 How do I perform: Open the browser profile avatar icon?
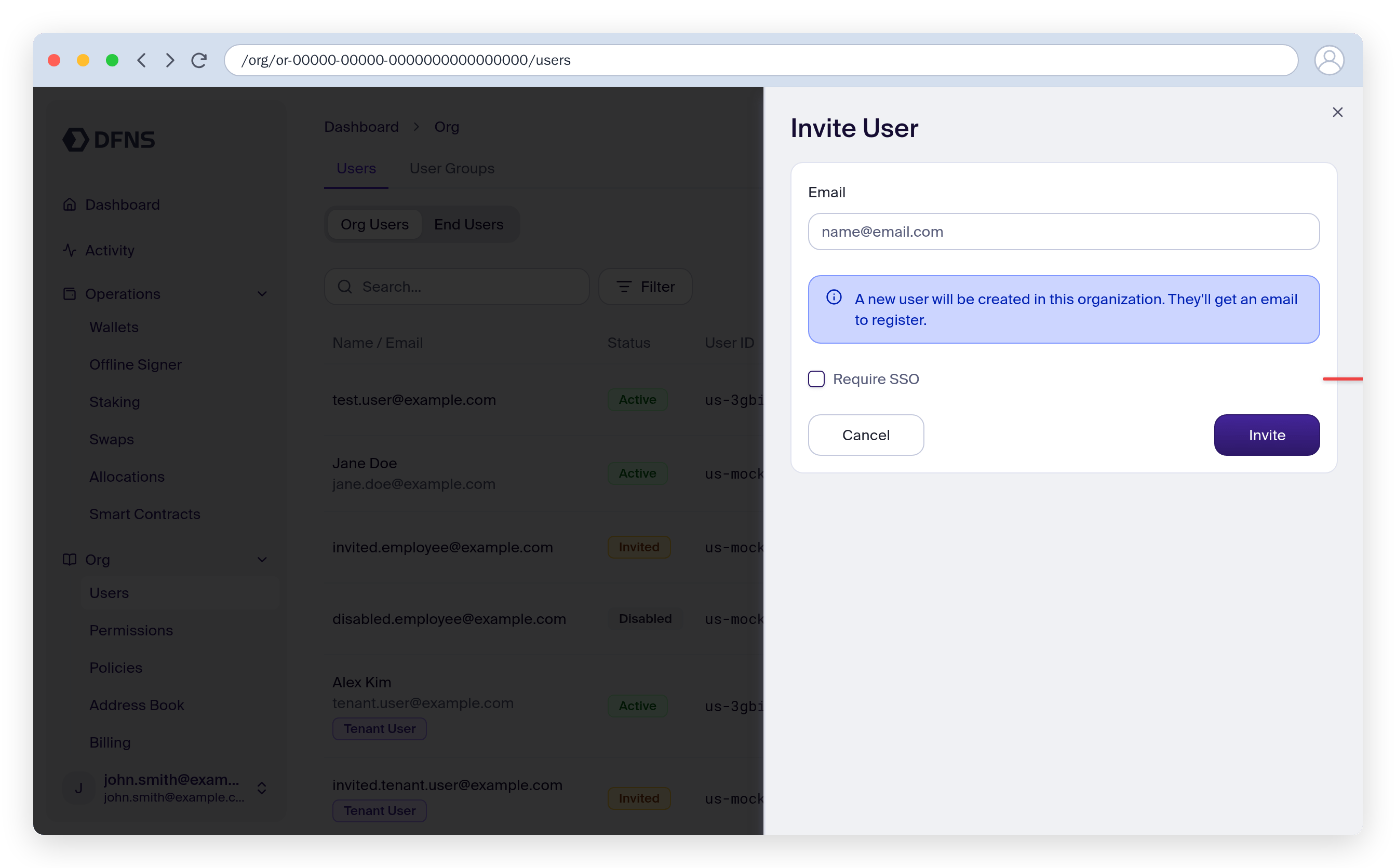pos(1329,60)
